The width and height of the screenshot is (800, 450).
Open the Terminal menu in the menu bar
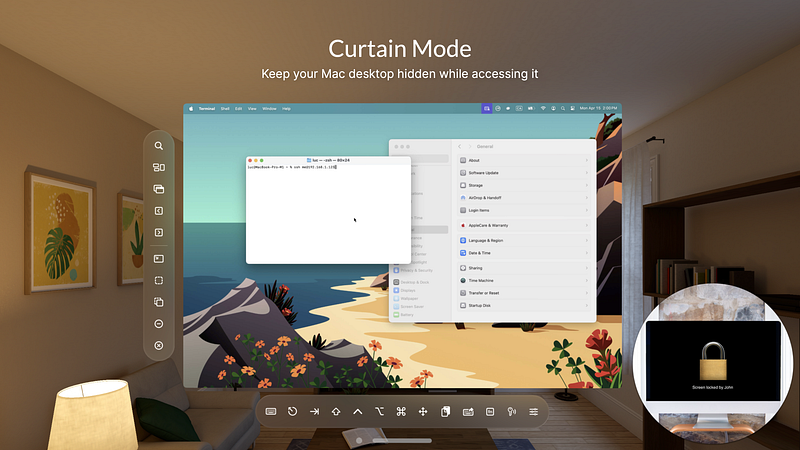point(207,109)
